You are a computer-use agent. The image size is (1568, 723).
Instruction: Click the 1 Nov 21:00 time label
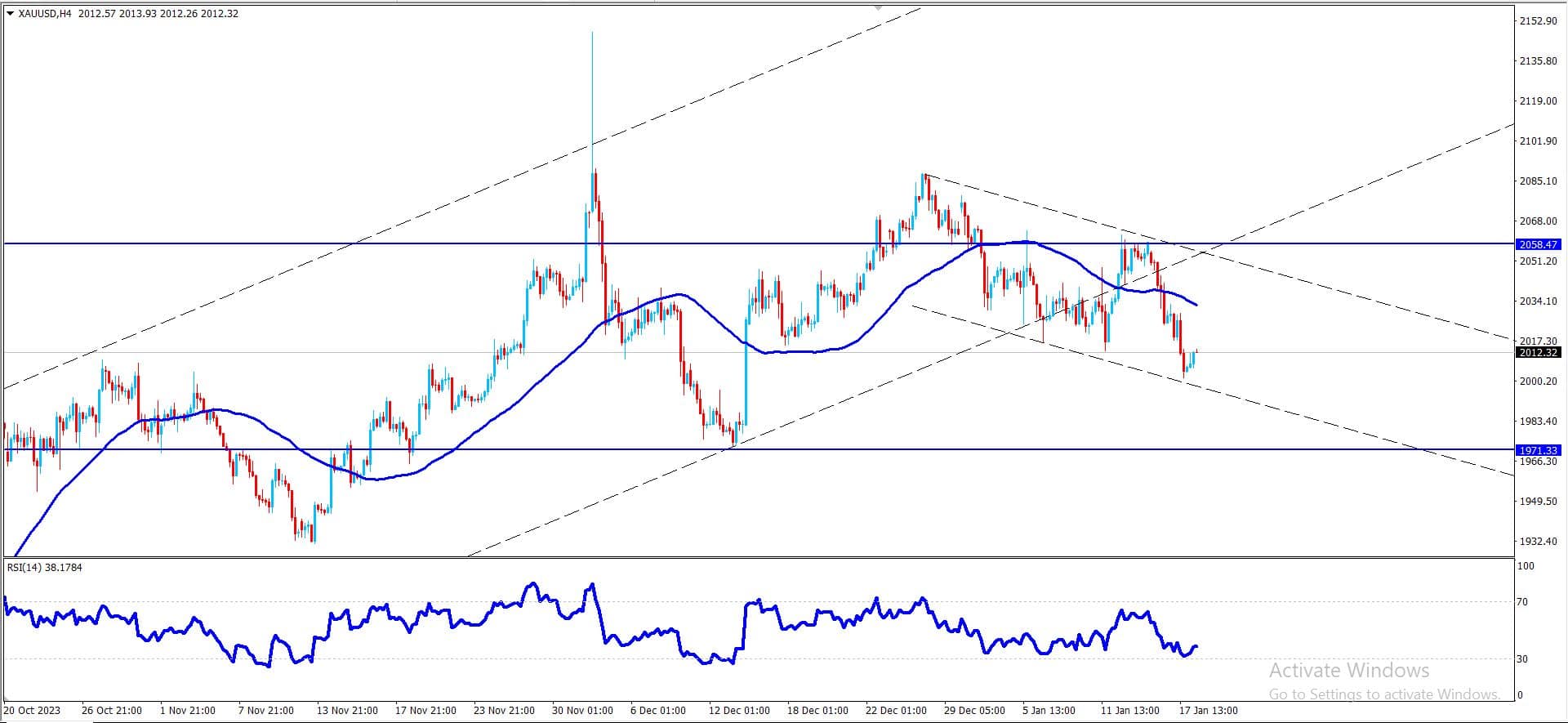pos(188,711)
